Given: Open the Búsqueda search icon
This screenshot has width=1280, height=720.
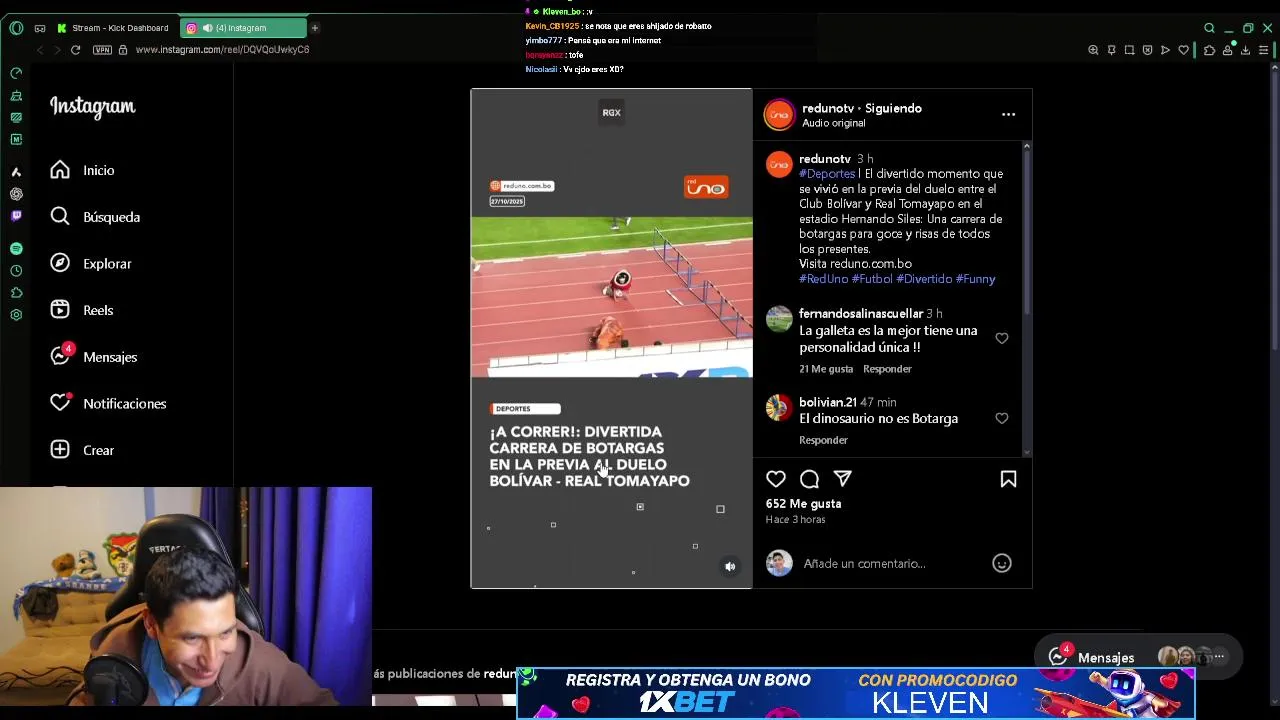Looking at the screenshot, I should click(x=60, y=217).
